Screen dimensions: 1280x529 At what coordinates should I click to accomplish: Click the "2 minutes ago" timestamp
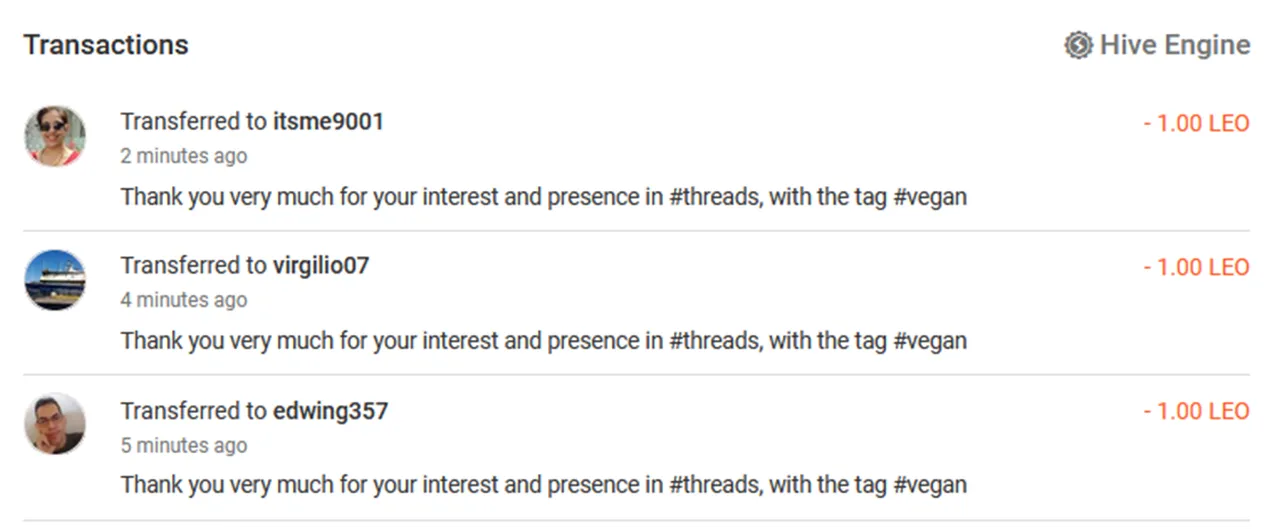(x=184, y=156)
